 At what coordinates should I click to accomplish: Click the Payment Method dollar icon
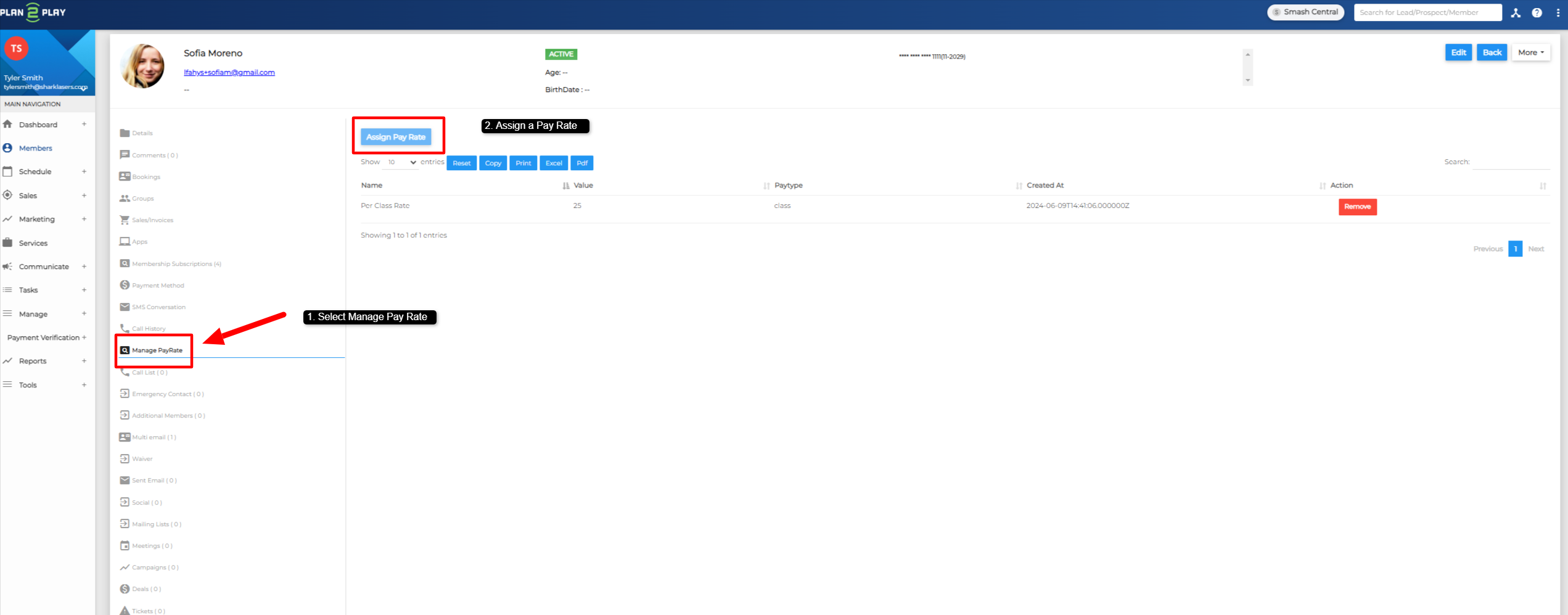[x=125, y=285]
